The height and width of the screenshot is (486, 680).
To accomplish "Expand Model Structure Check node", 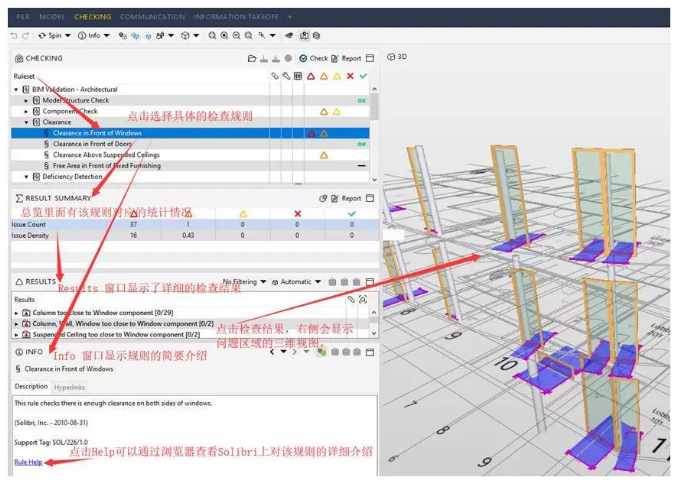I will [x=26, y=101].
